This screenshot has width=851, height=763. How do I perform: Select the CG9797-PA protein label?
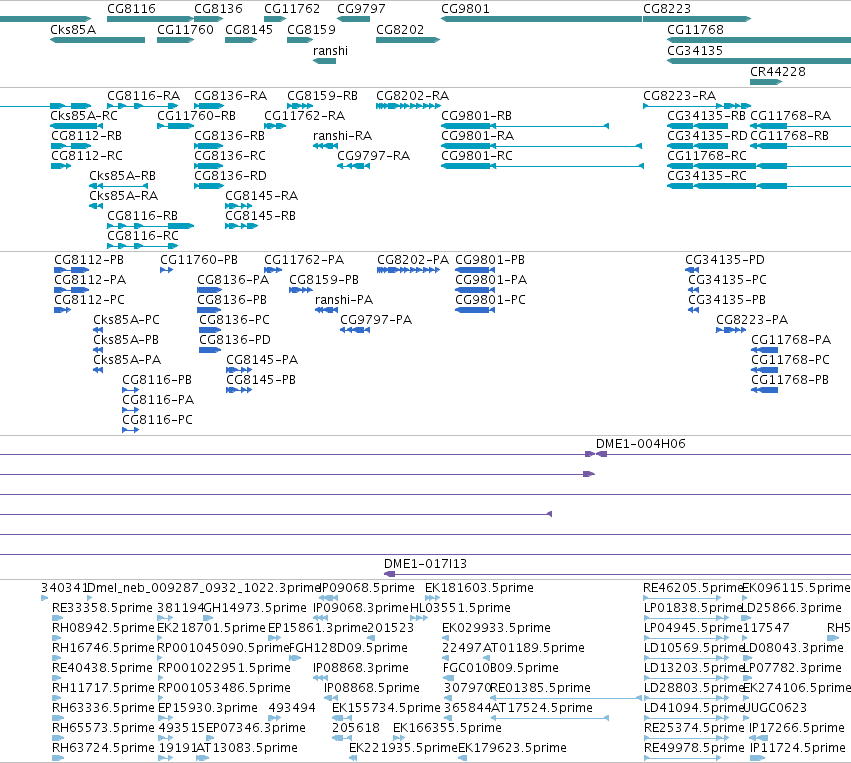coord(376,320)
